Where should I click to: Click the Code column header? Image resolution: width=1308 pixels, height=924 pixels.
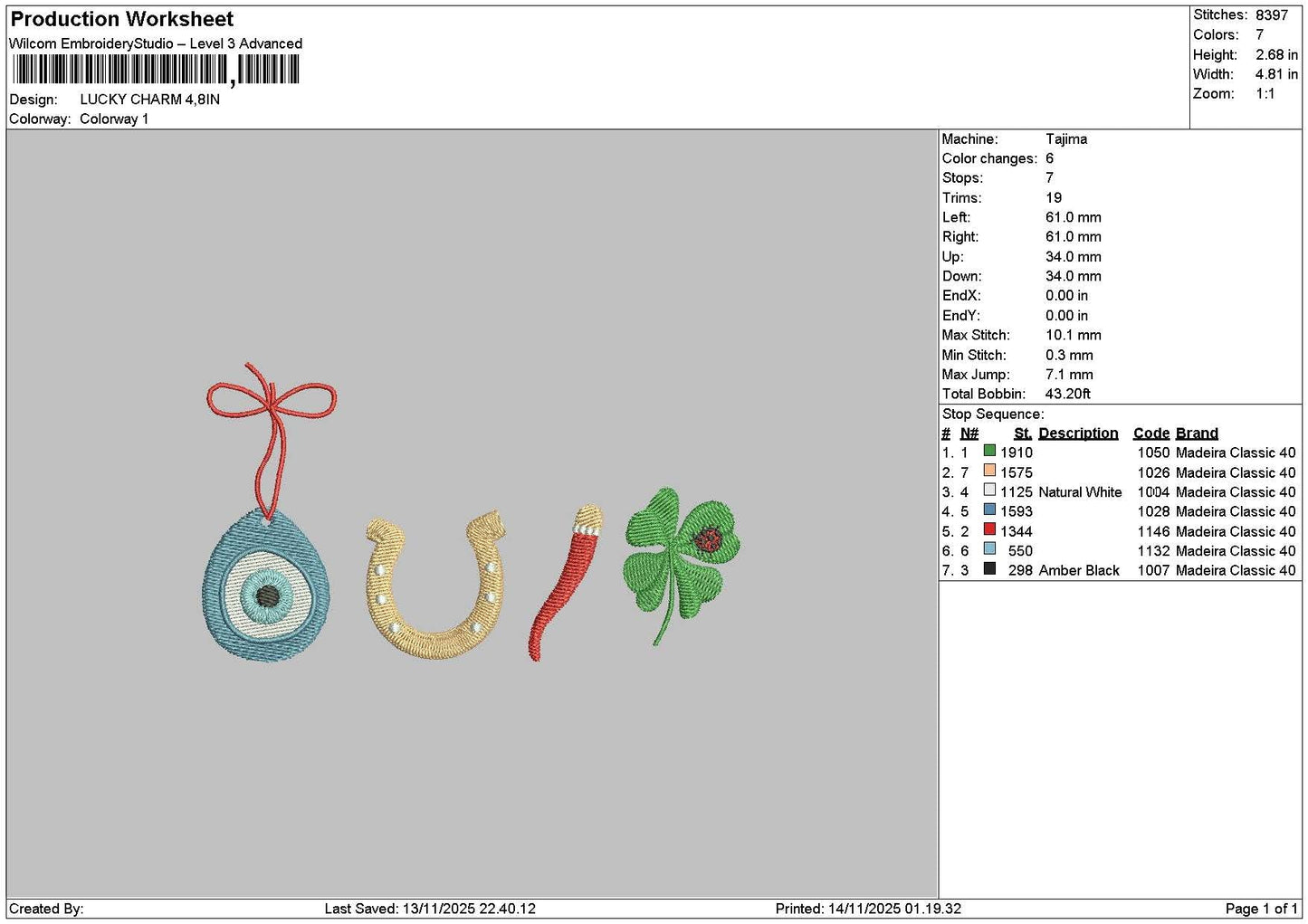point(1150,433)
